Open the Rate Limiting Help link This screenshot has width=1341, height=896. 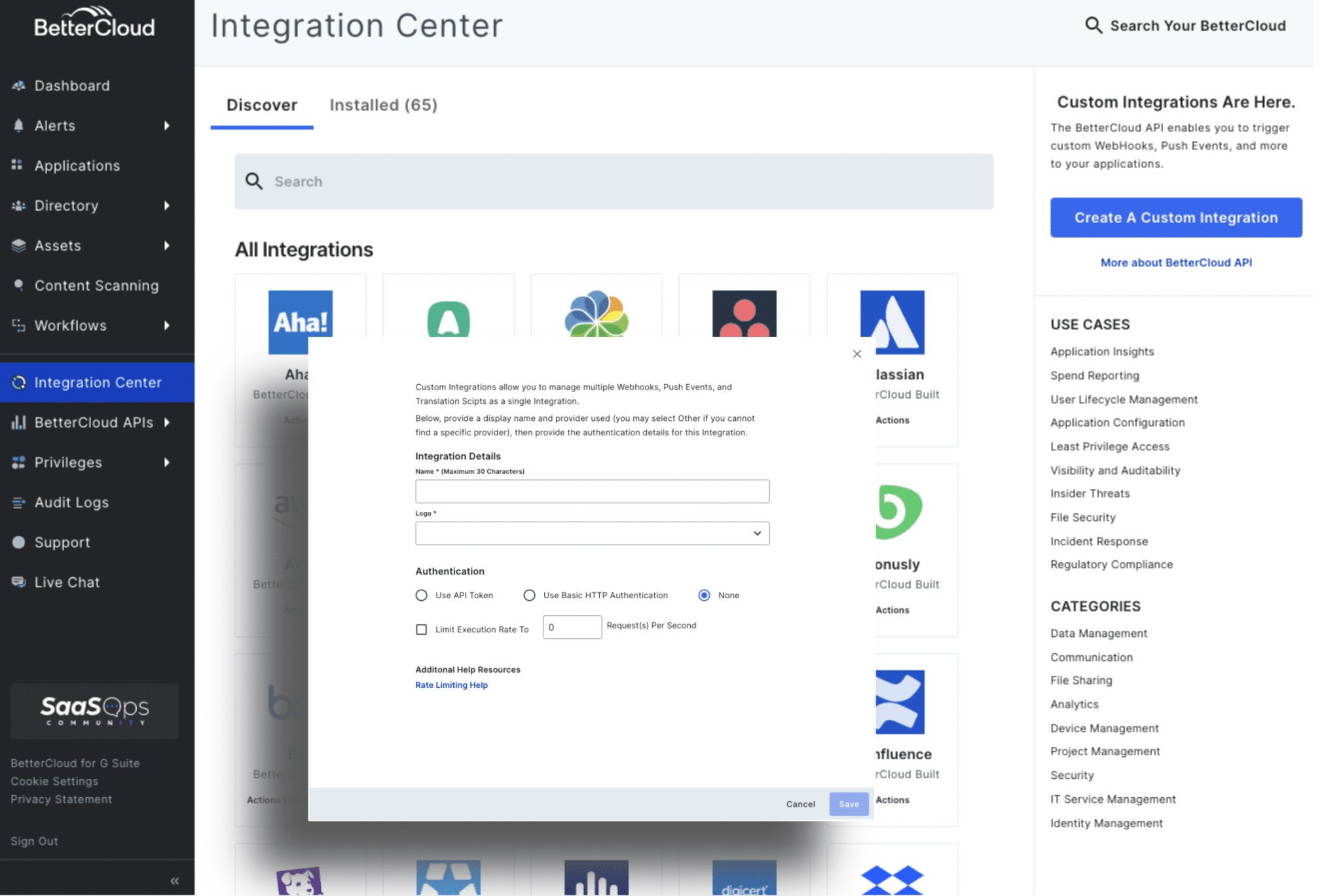click(451, 685)
